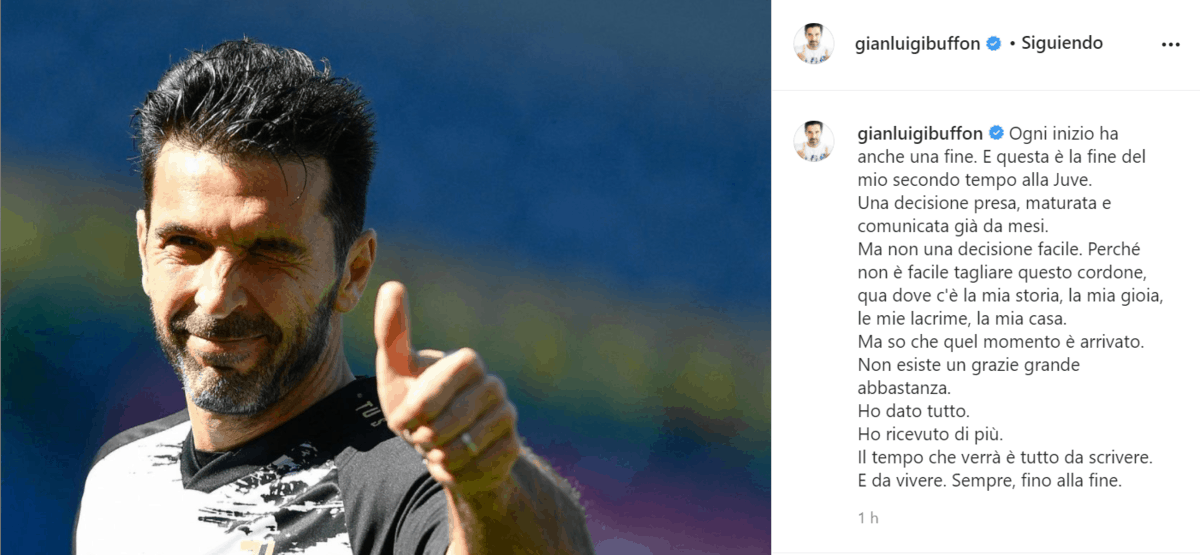Click verified badge next to header username
The image size is (1200, 555).
coord(994,44)
